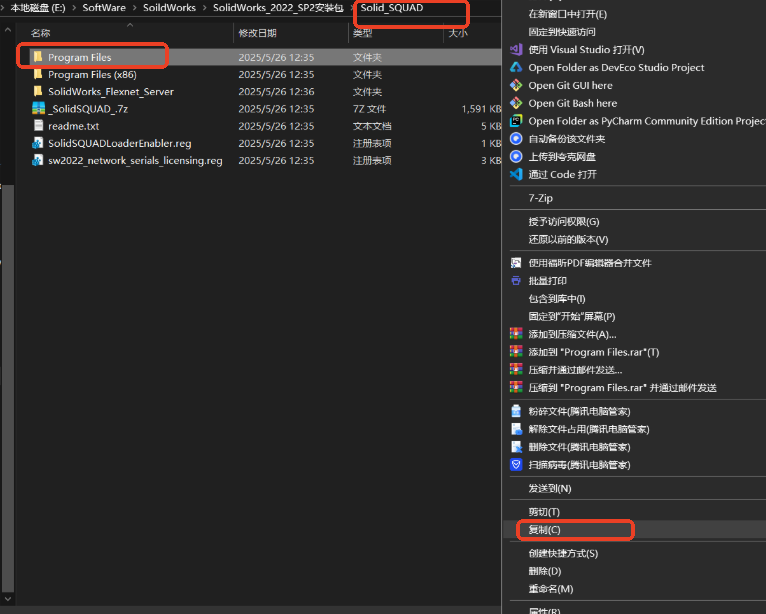Sort by the 修改日期 column header
Screen dimensions: 766x614
(257, 33)
